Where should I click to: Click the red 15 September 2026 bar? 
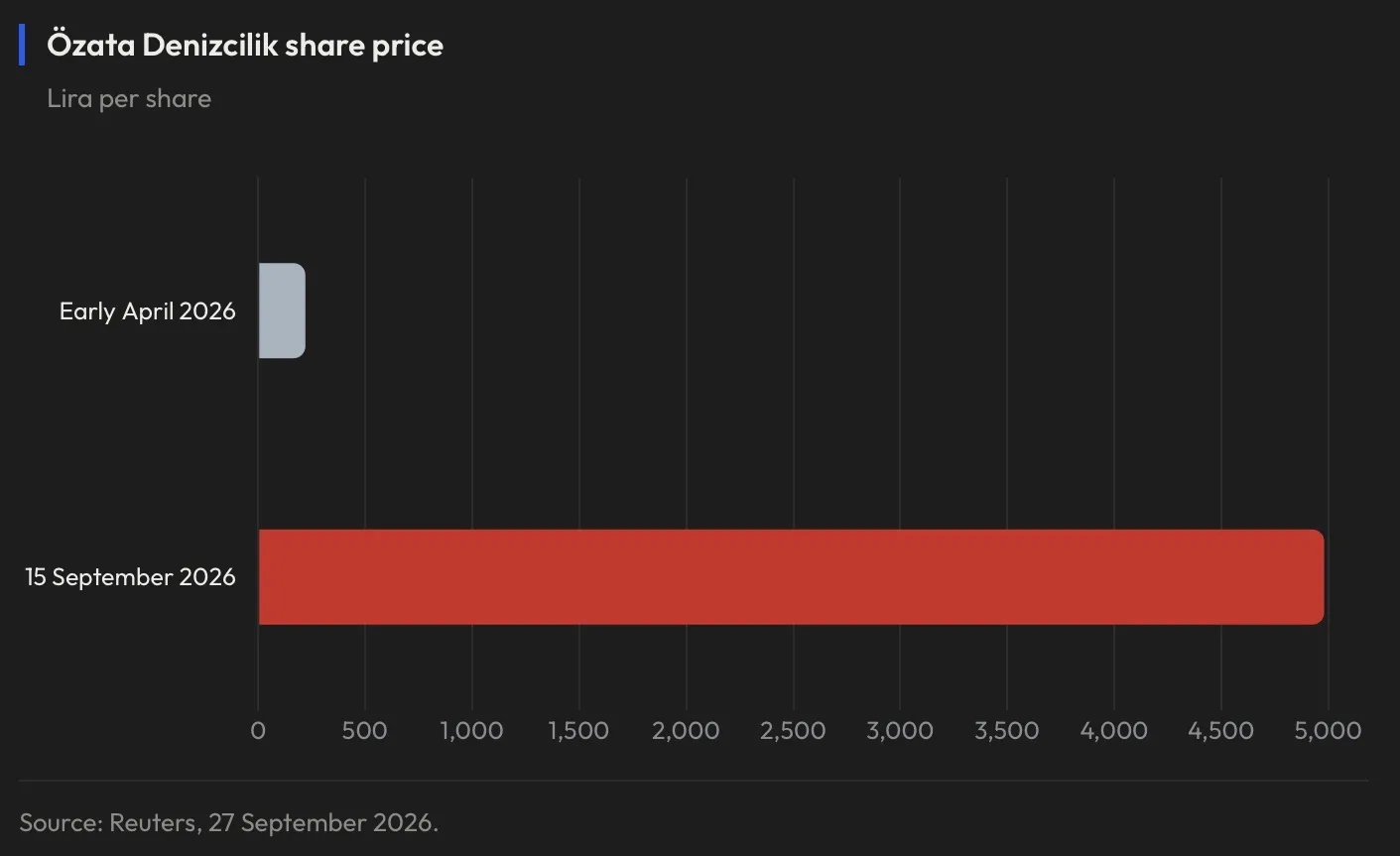(x=791, y=577)
